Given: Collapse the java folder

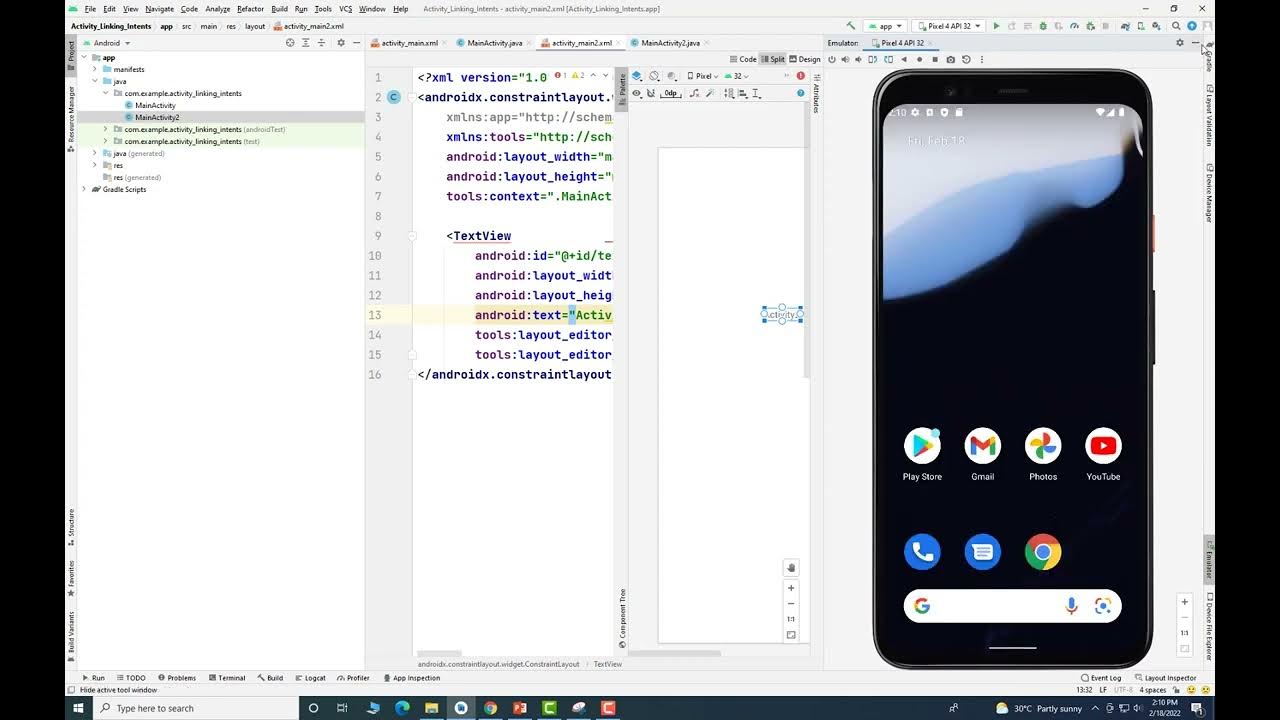Looking at the screenshot, I should (x=95, y=81).
